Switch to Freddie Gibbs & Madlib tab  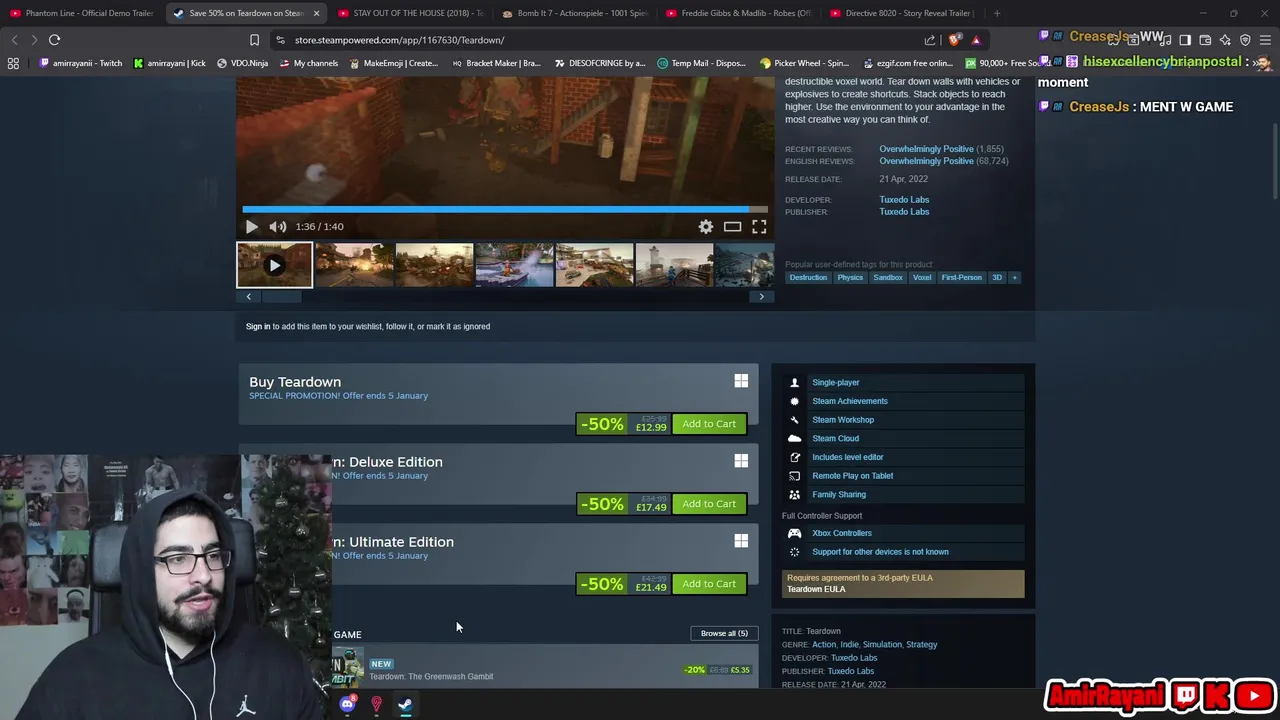(739, 13)
